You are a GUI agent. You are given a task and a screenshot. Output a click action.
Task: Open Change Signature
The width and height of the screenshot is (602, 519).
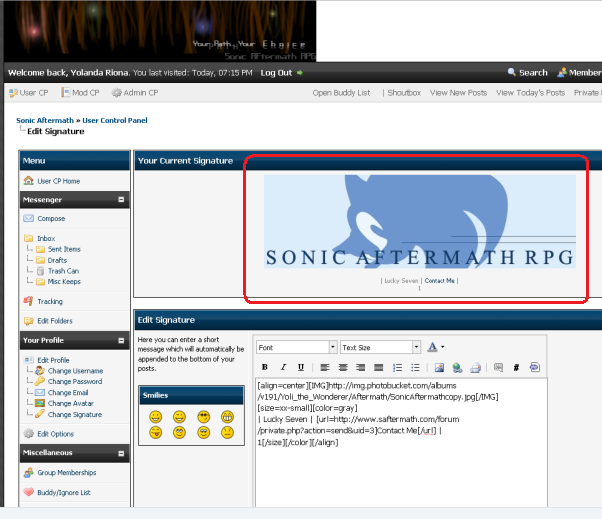pos(75,415)
